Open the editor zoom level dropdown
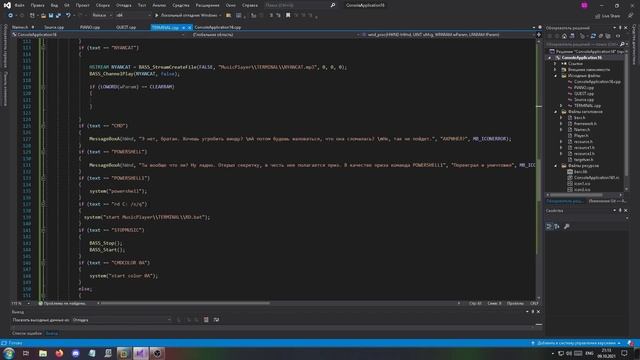The width and height of the screenshot is (640, 360). click(20, 303)
